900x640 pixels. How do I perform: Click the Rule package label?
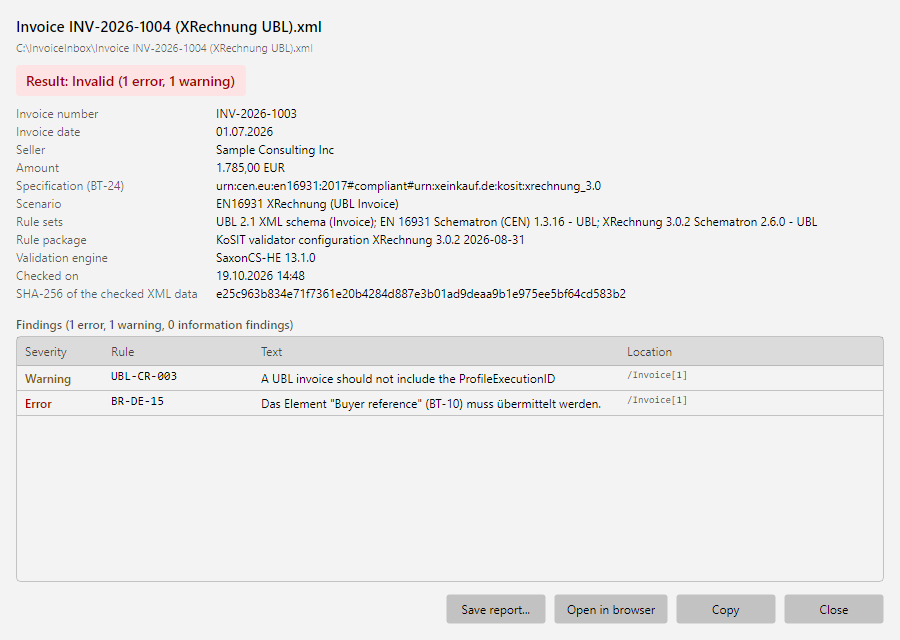51,240
